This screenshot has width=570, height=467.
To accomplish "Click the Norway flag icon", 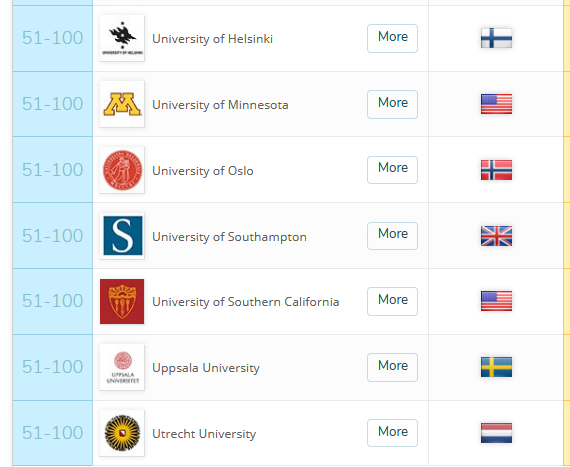I will click(x=496, y=170).
